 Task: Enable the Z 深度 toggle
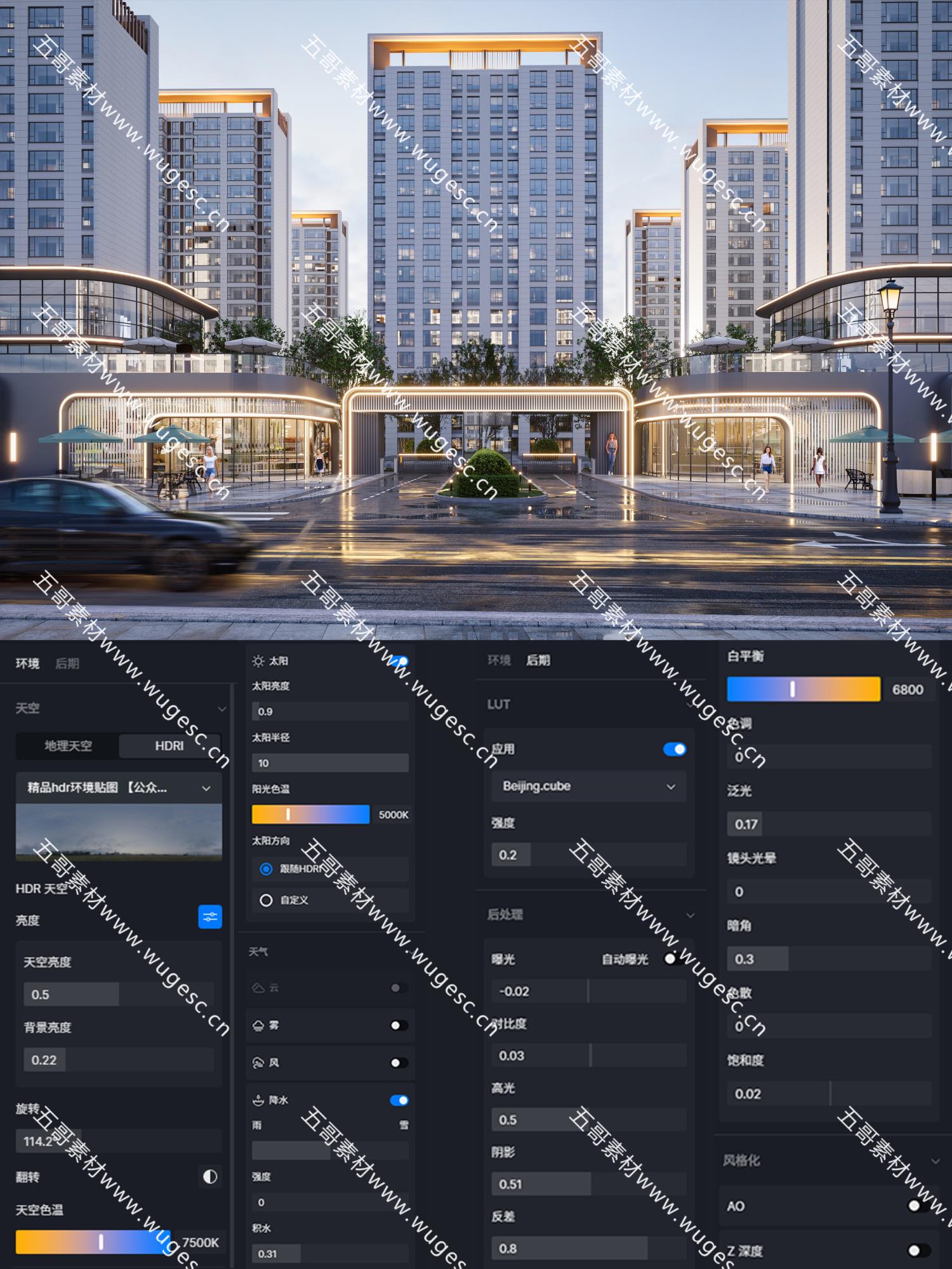[x=919, y=1250]
